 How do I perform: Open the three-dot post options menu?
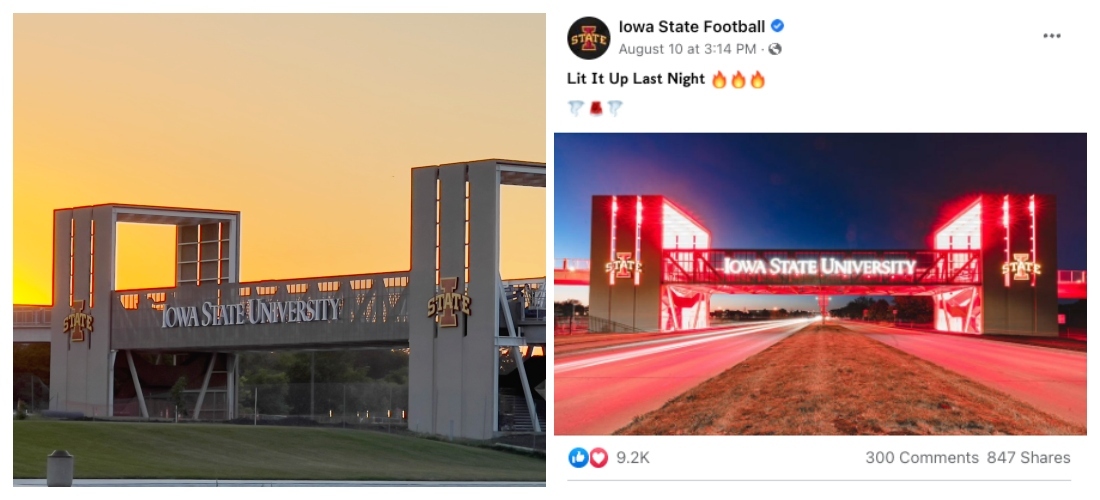click(1051, 36)
